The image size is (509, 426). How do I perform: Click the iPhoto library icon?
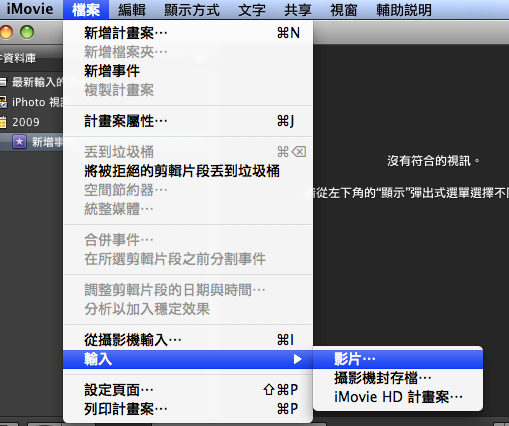(3, 102)
